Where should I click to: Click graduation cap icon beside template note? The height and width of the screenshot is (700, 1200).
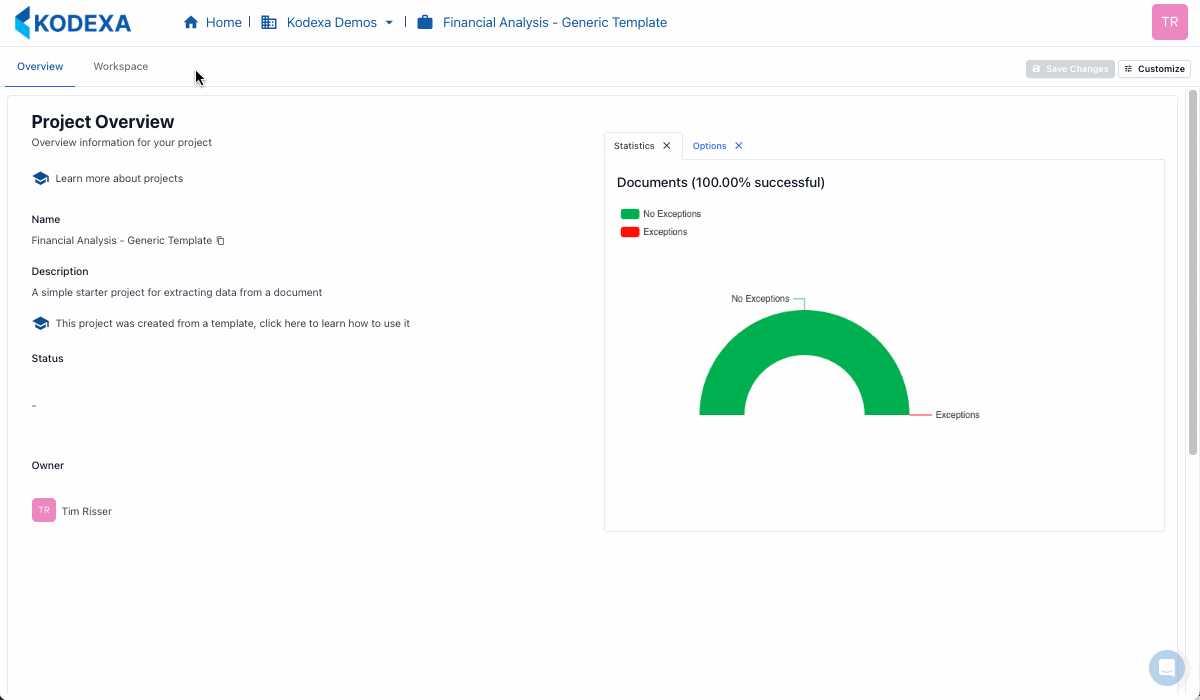click(x=41, y=323)
